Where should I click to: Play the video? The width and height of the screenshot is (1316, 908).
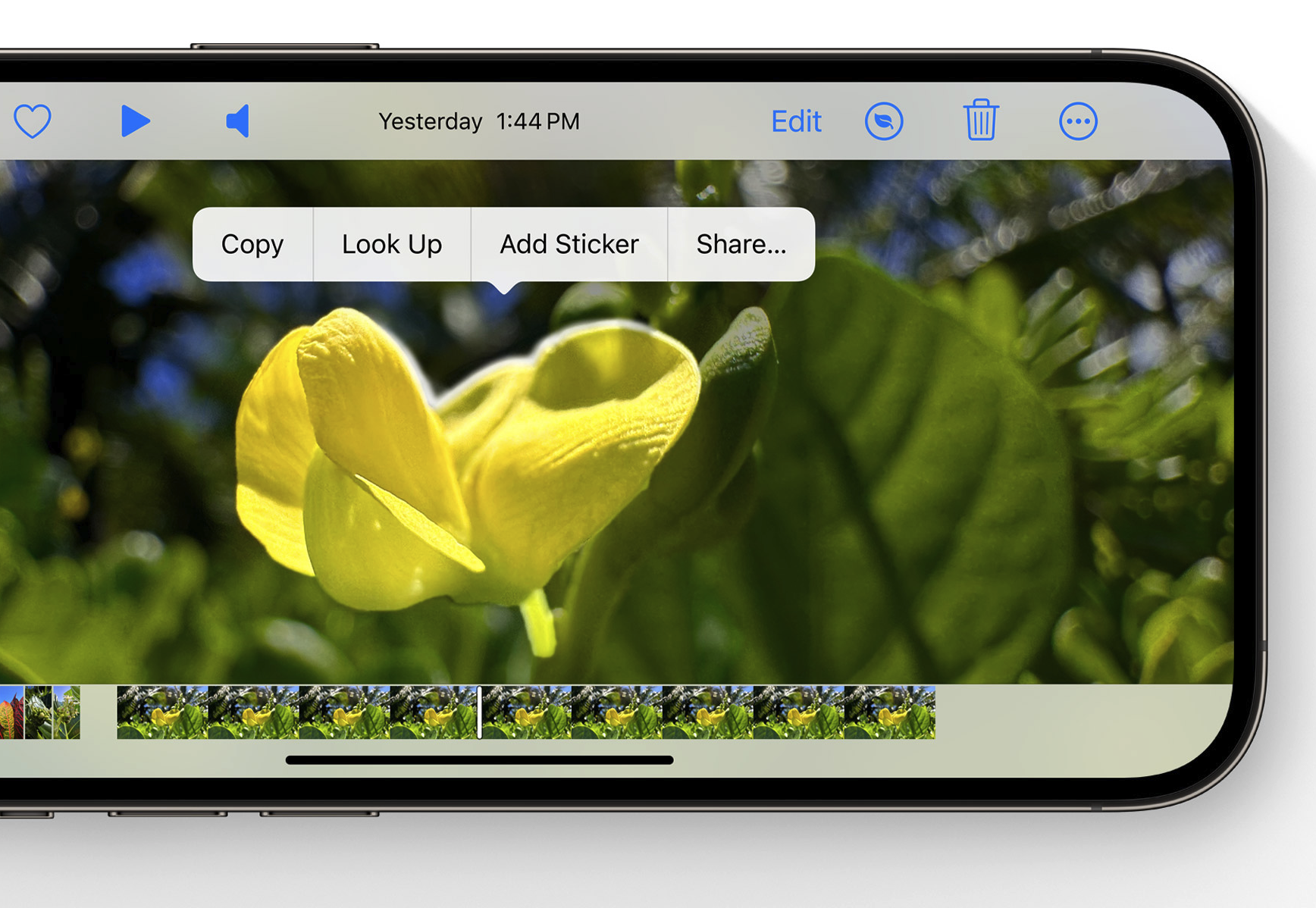coord(135,121)
